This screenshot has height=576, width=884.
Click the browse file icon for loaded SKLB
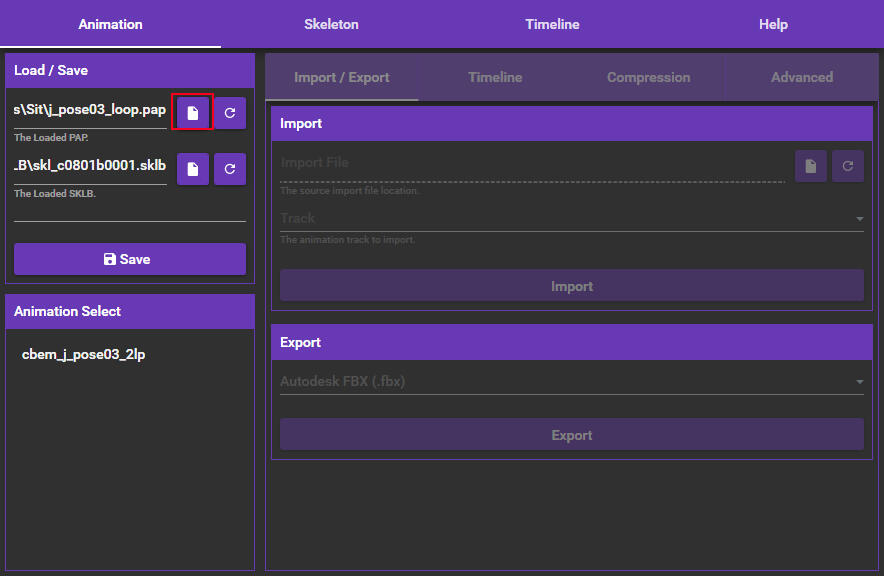193,169
